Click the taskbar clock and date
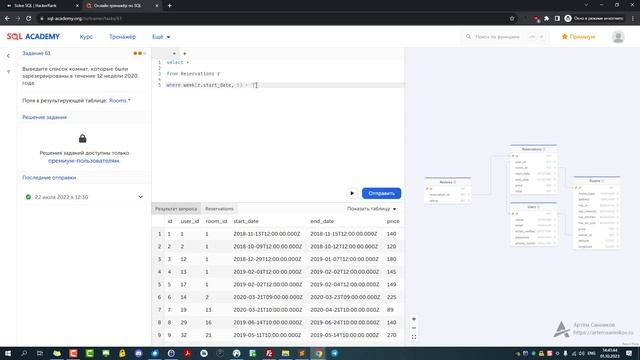The image size is (640, 360). 610,353
